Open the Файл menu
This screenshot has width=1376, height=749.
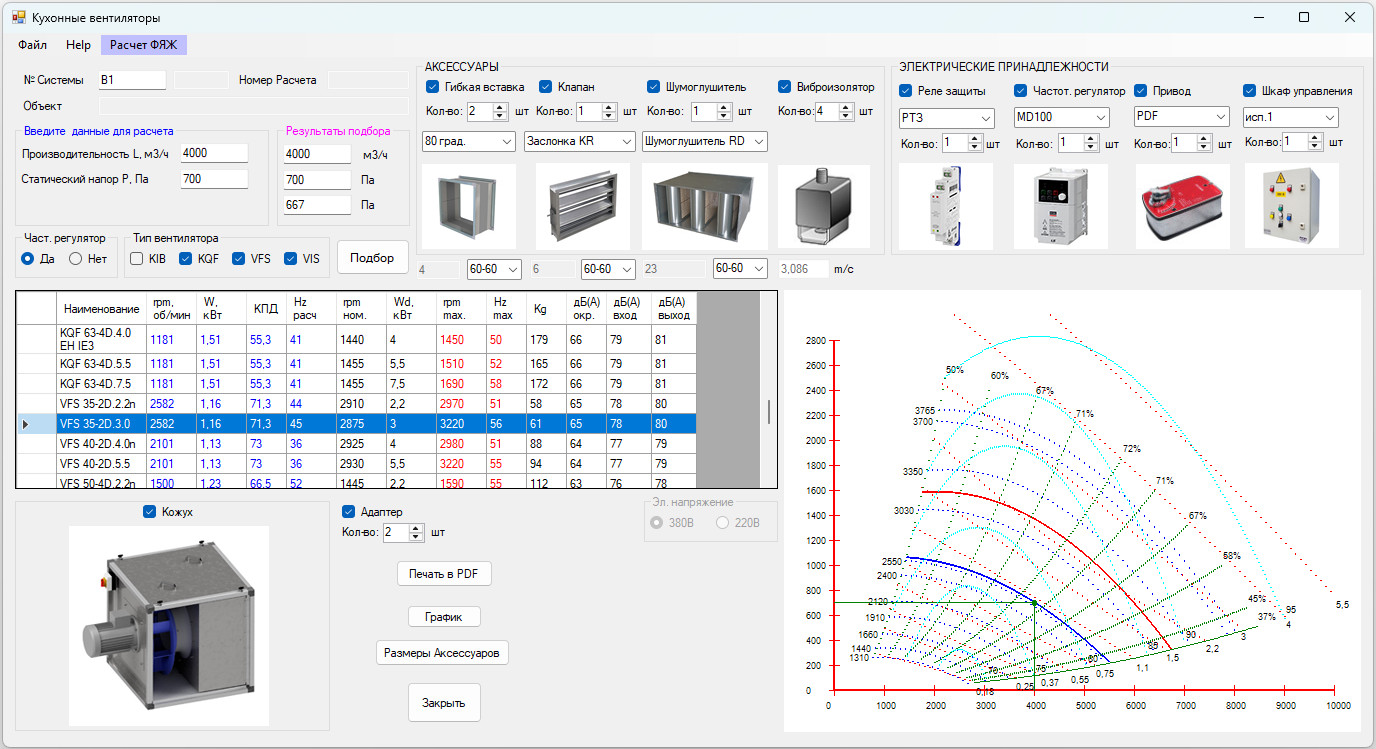coord(32,45)
